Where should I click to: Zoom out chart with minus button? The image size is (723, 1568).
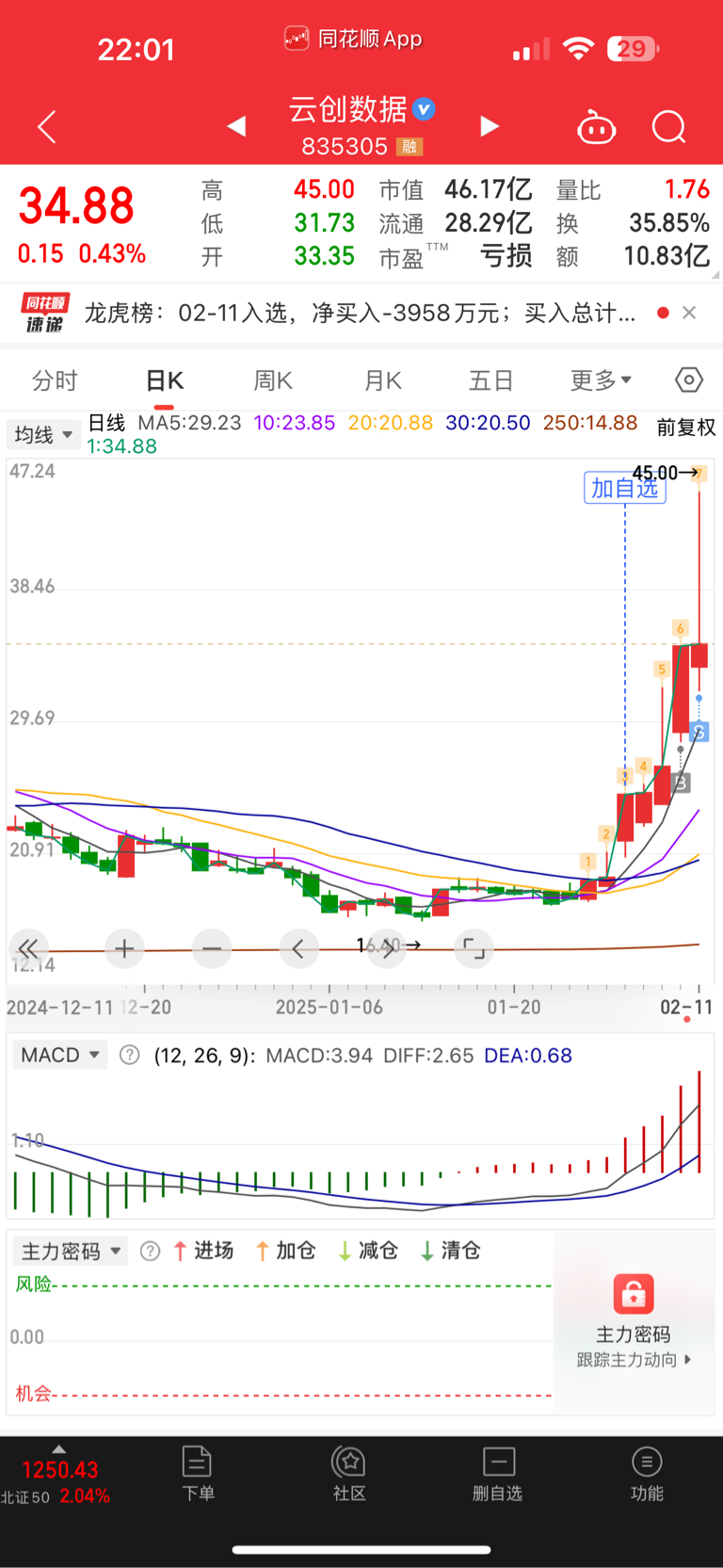click(212, 948)
